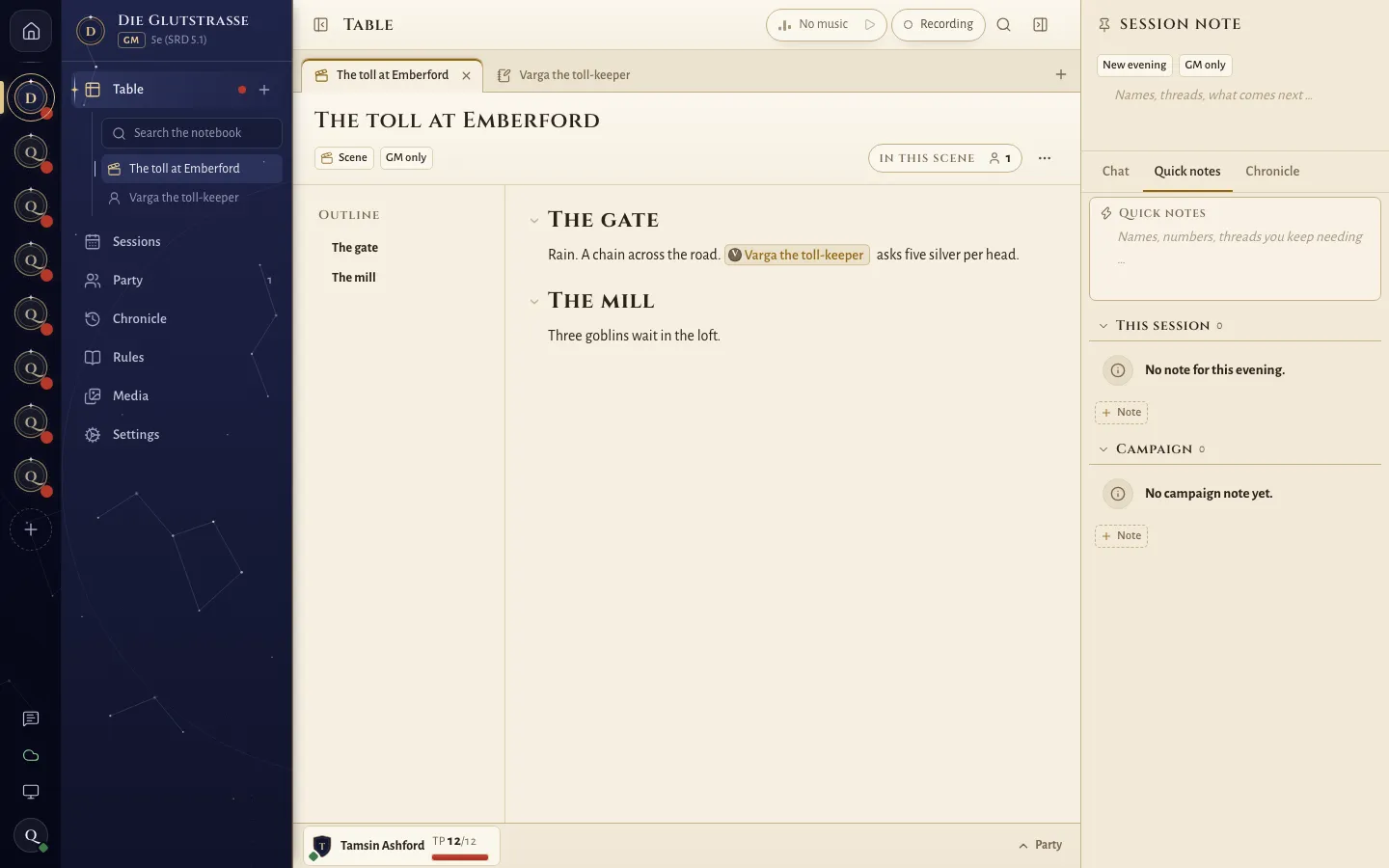Click into the Quick notes text area

coord(1240,248)
